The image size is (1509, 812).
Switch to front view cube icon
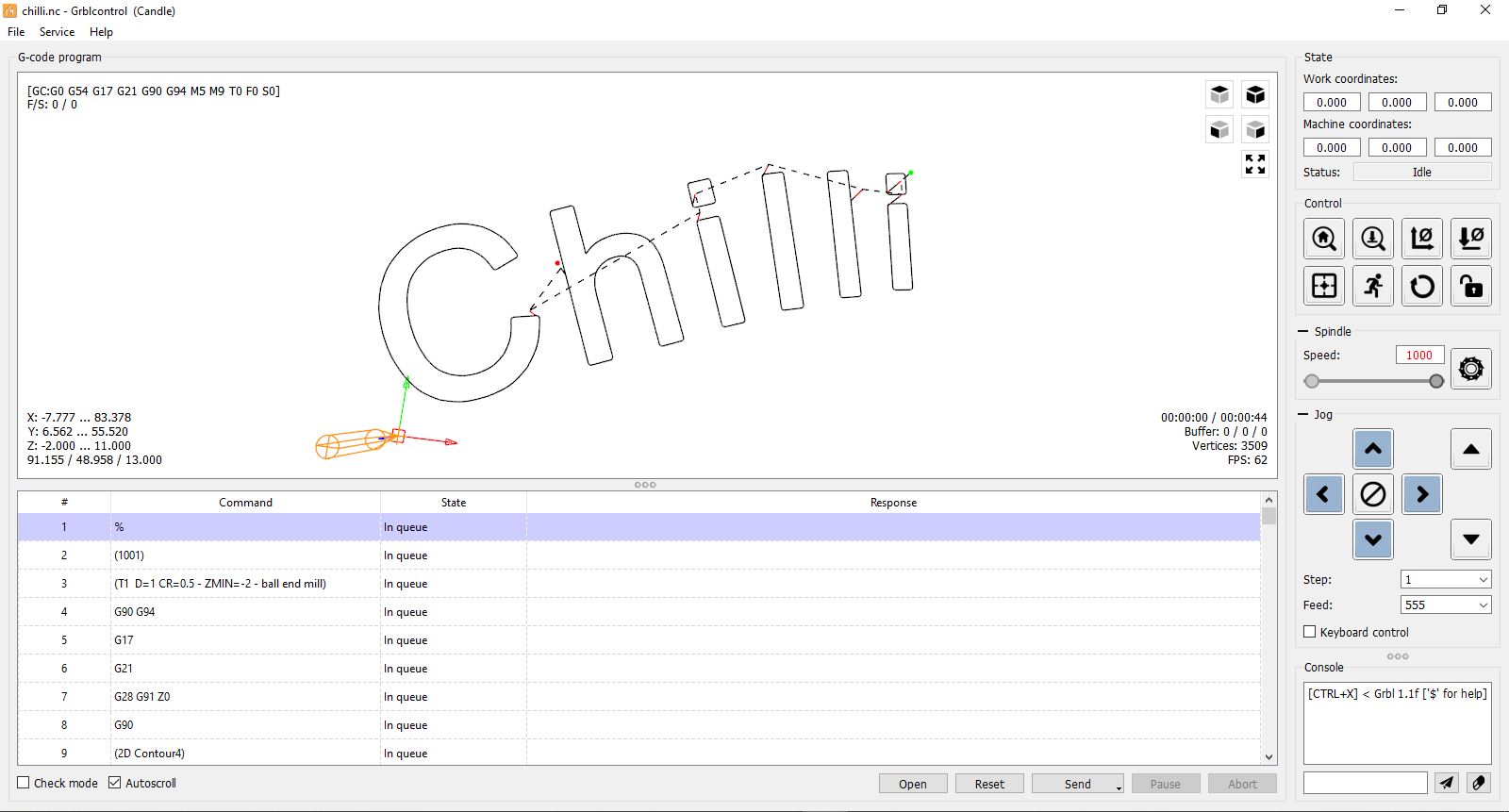[1219, 129]
